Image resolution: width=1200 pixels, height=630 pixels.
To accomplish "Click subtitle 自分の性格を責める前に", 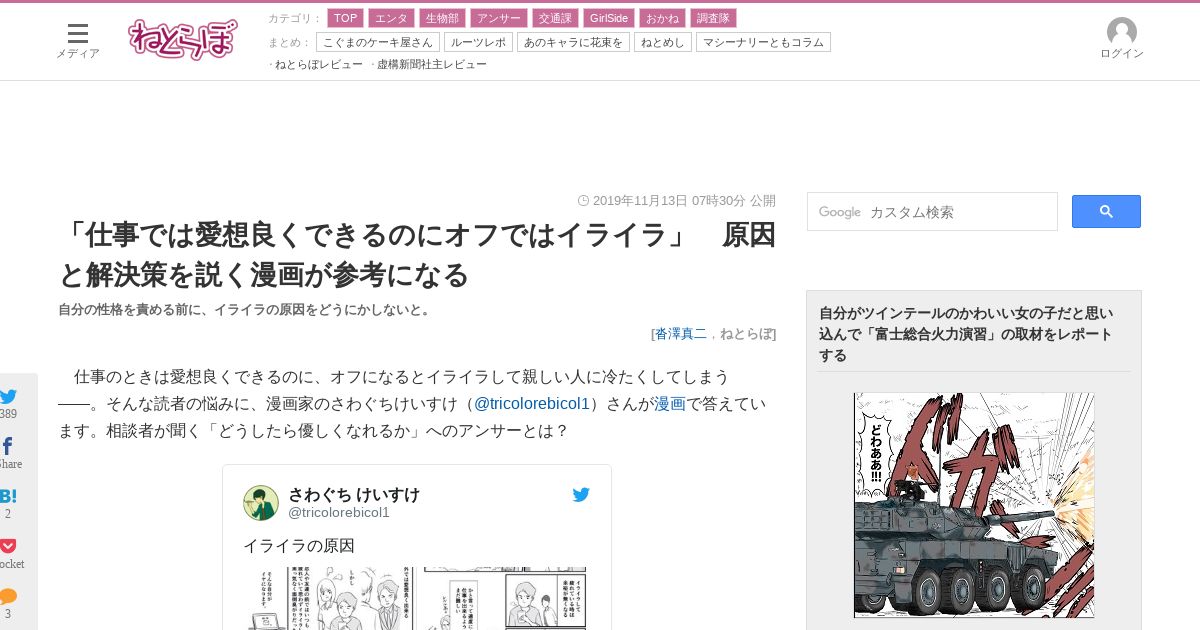I will (246, 309).
